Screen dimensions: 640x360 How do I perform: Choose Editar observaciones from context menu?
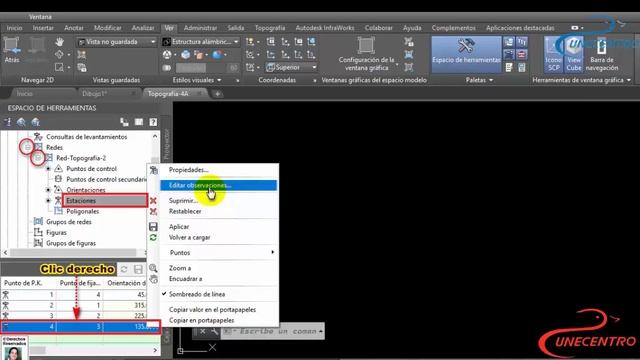click(x=218, y=185)
